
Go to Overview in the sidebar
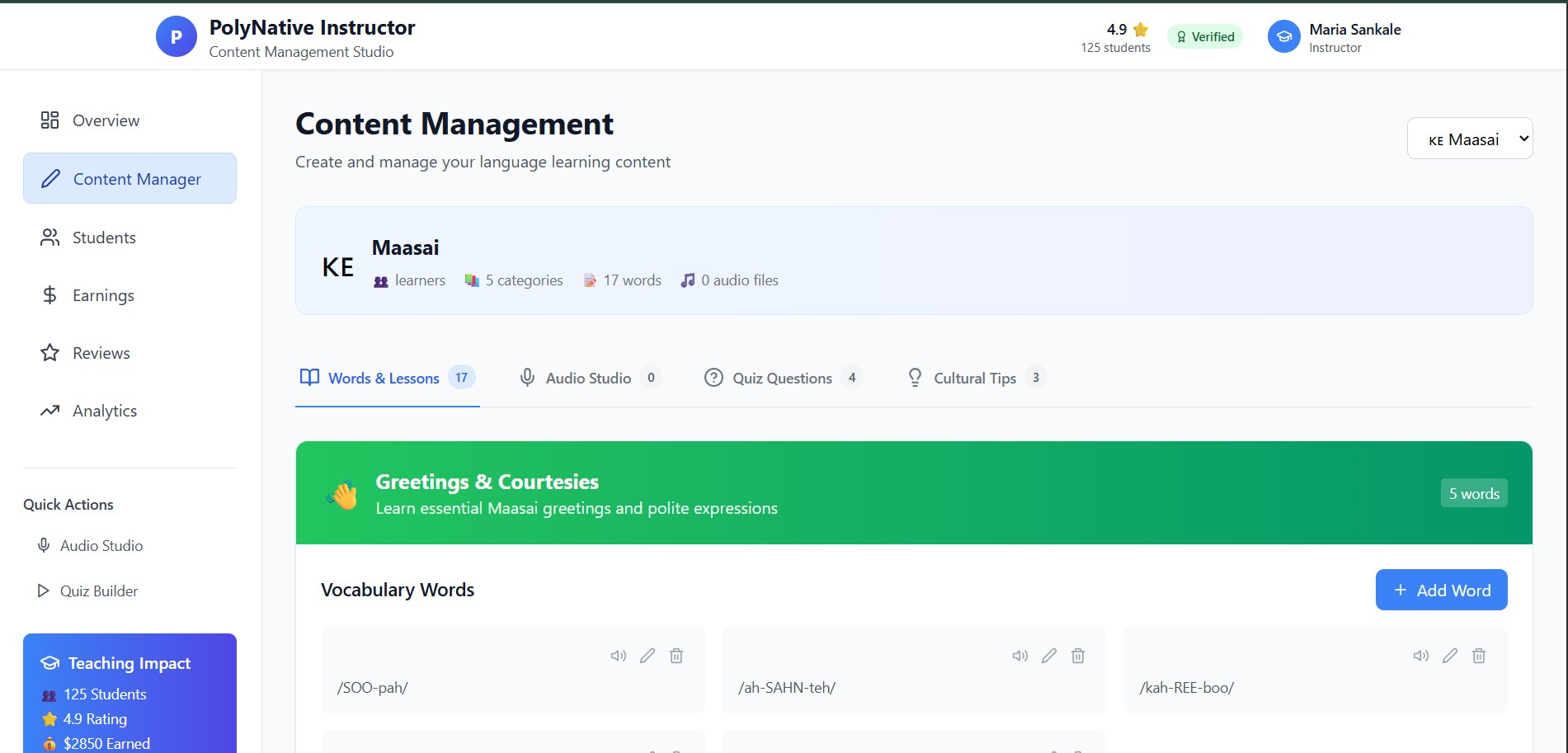[129, 120]
